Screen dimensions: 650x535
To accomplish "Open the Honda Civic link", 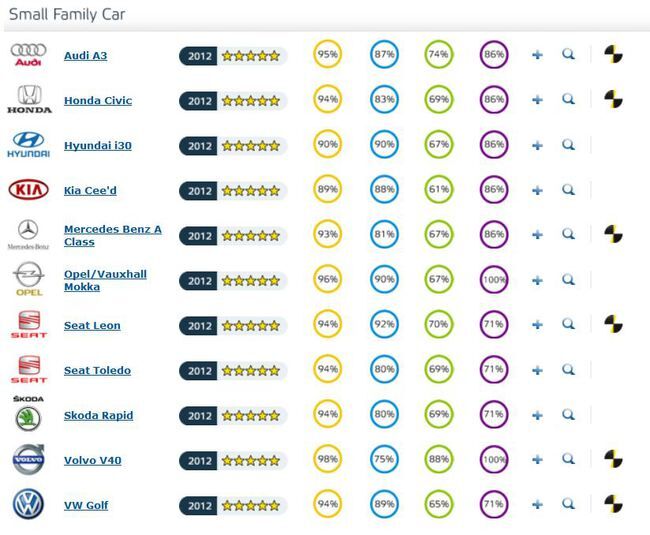I will coord(97,101).
